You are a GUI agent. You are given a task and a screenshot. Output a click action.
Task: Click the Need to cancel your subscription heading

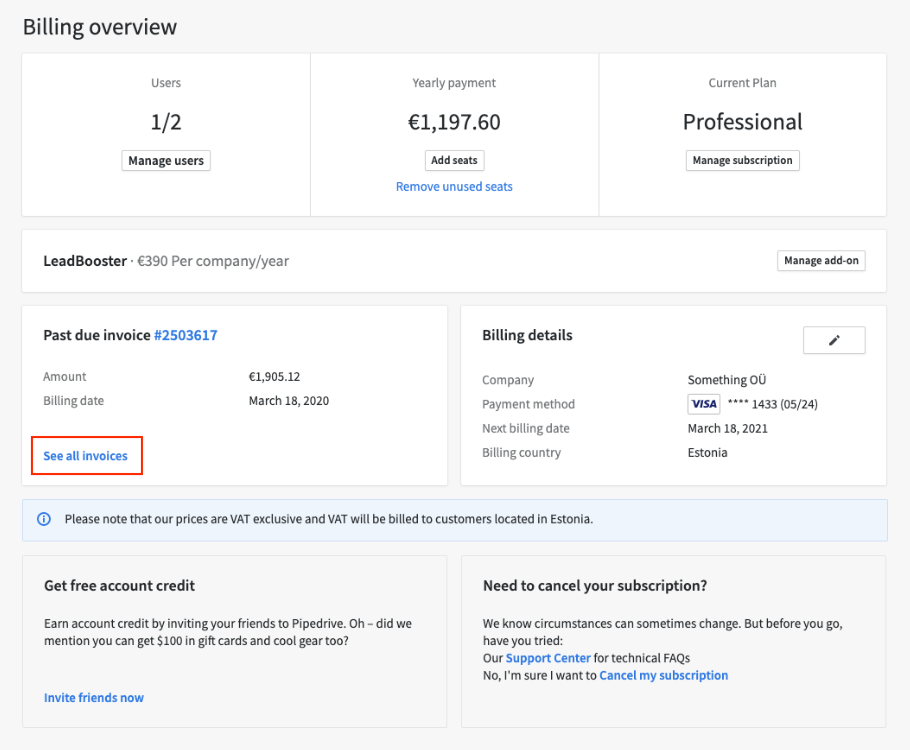595,586
